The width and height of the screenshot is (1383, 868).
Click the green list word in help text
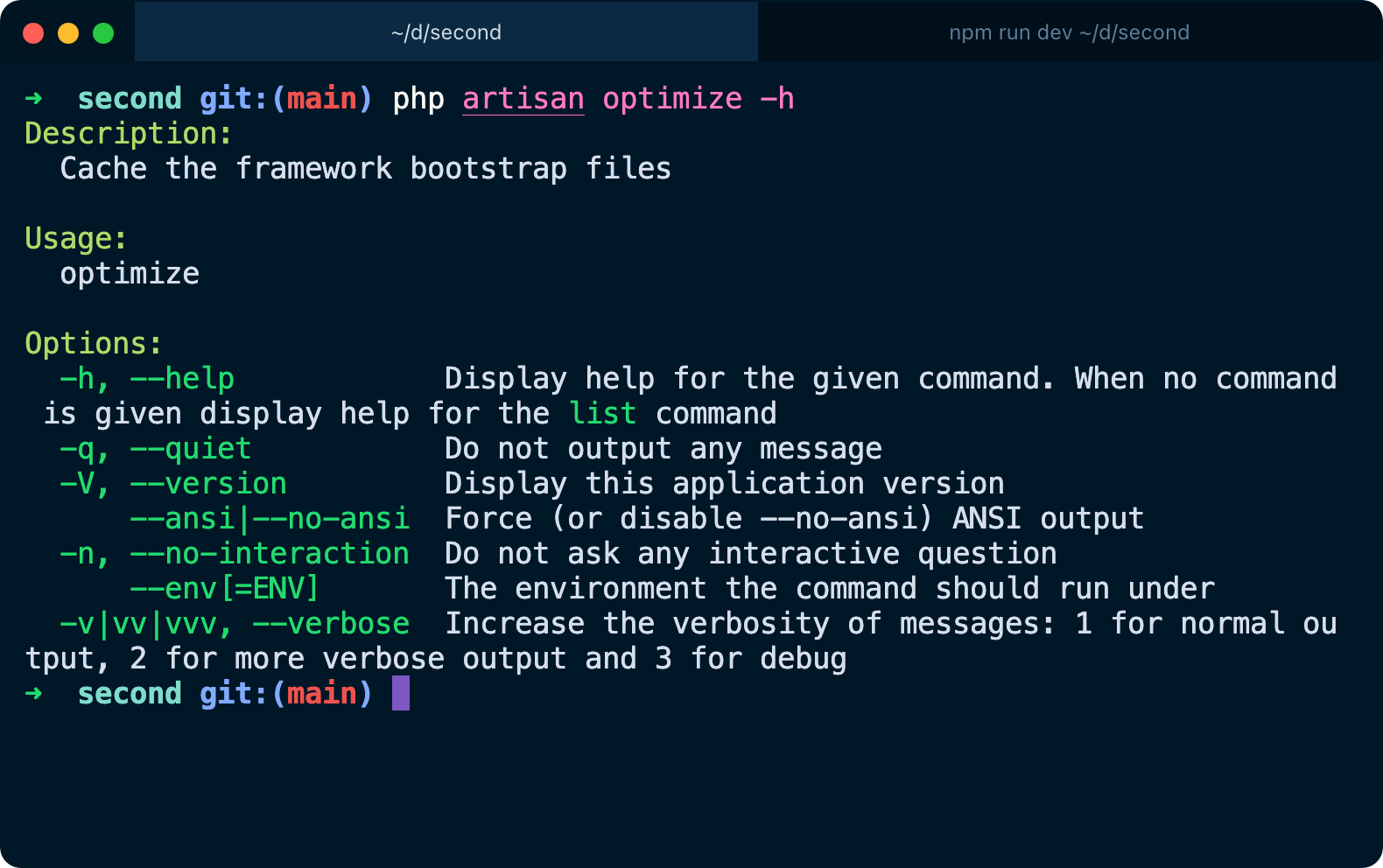point(602,414)
